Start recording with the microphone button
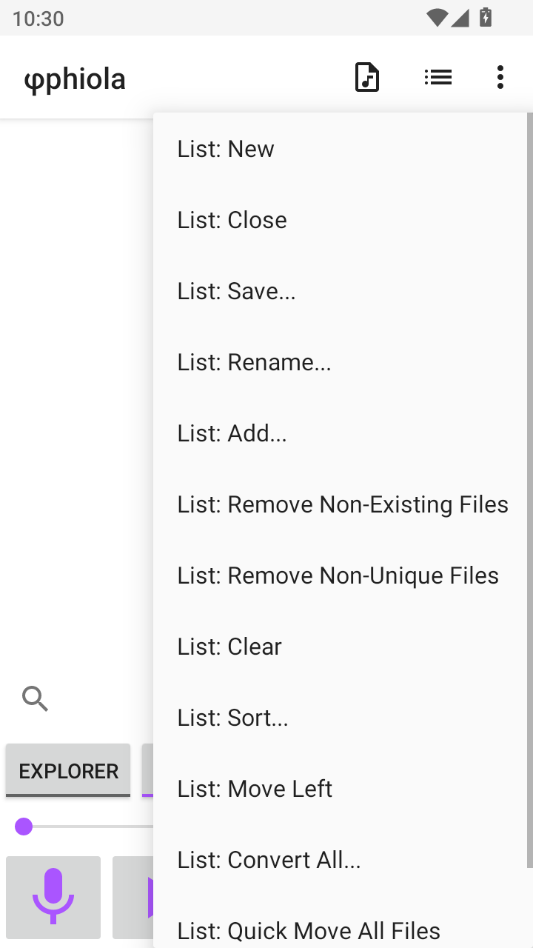533x948 pixels. (53, 897)
